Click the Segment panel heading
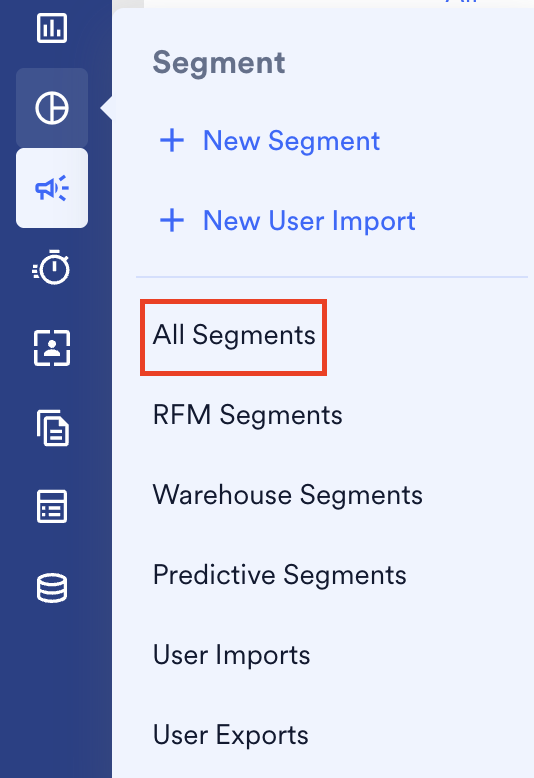 coord(219,63)
